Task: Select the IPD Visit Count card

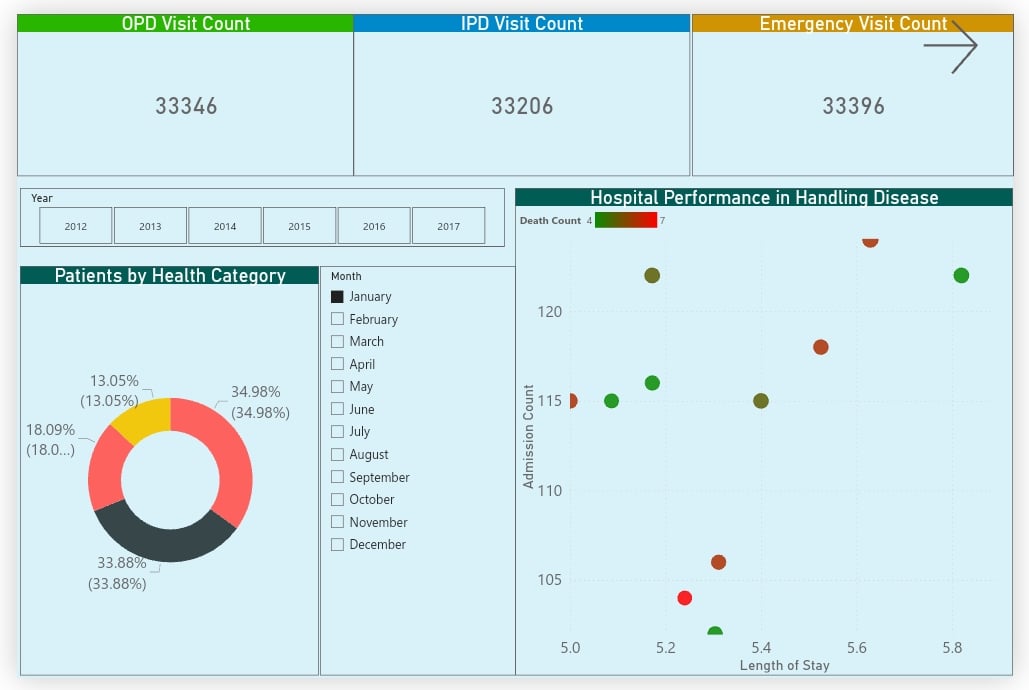Action: click(521, 105)
